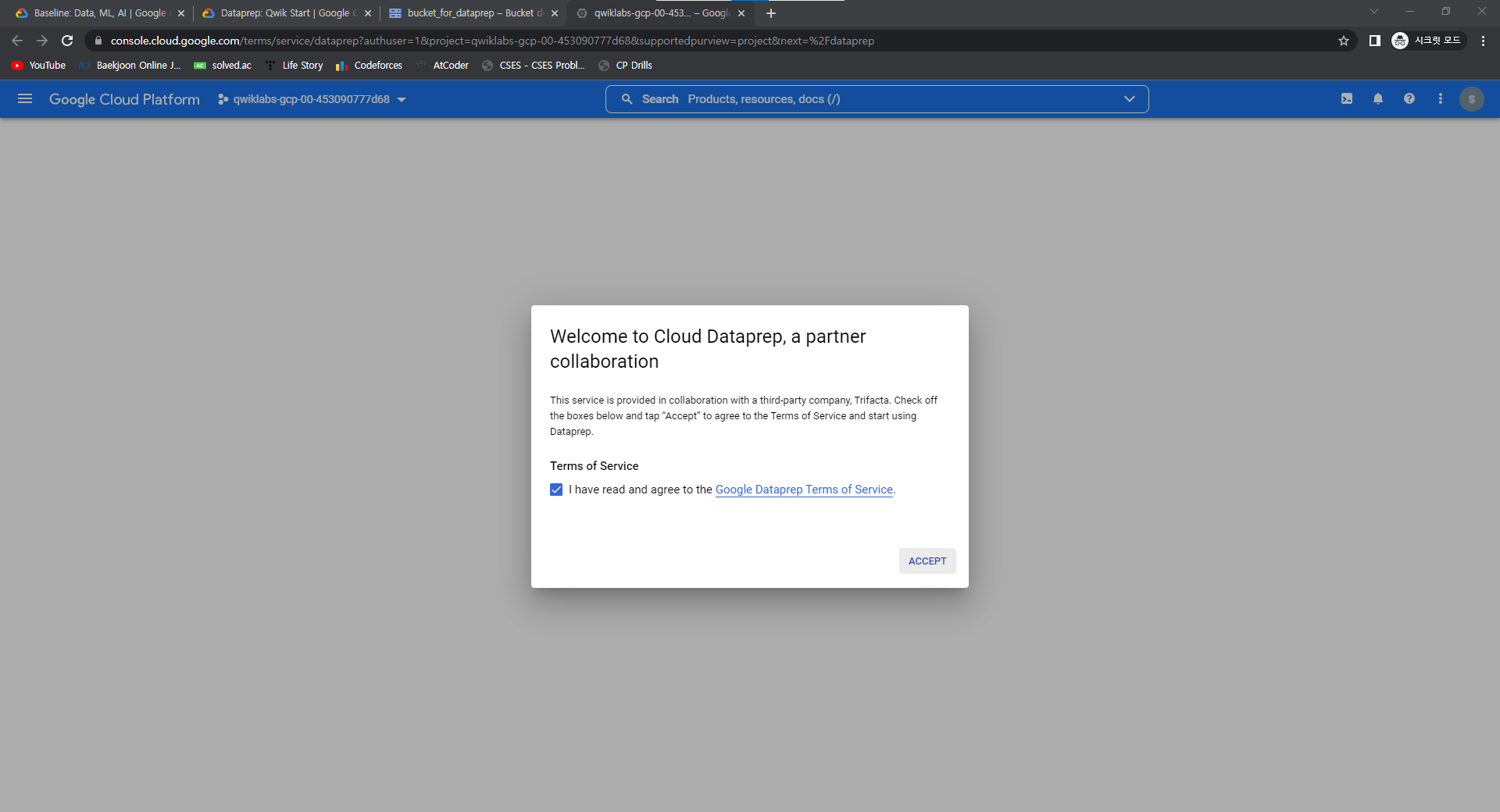Image resolution: width=1500 pixels, height=812 pixels.
Task: Go to Google Cloud Platform home logo
Action: pyautogui.click(x=124, y=99)
